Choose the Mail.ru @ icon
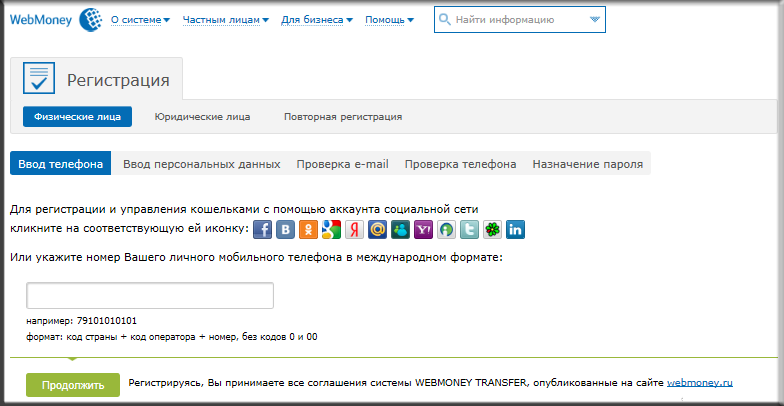Viewport: 784px width, 406px height. 378,230
